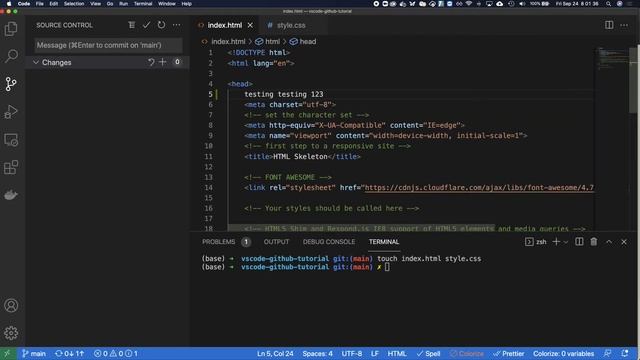Viewport: 640px width, 360px height.
Task: Change indentation via Spaces: 4
Action: (318, 353)
